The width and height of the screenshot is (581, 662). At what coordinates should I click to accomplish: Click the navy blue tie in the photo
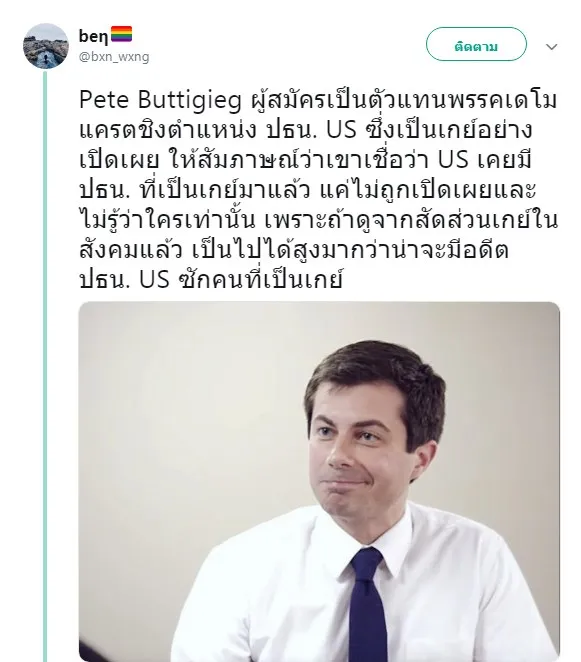(x=367, y=606)
